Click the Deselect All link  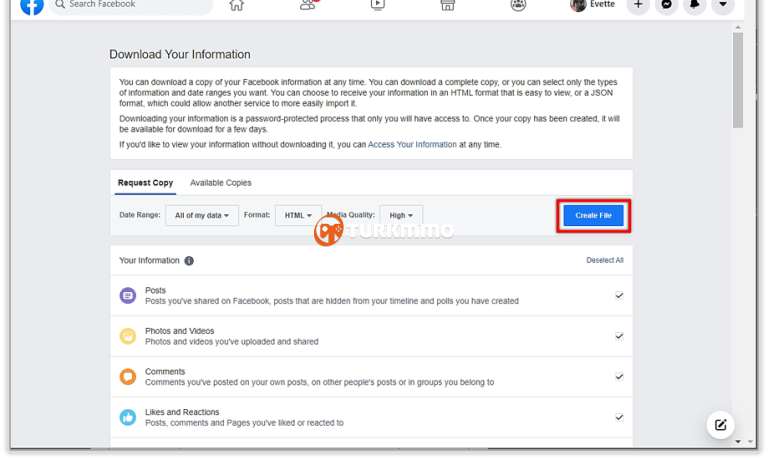pos(605,260)
